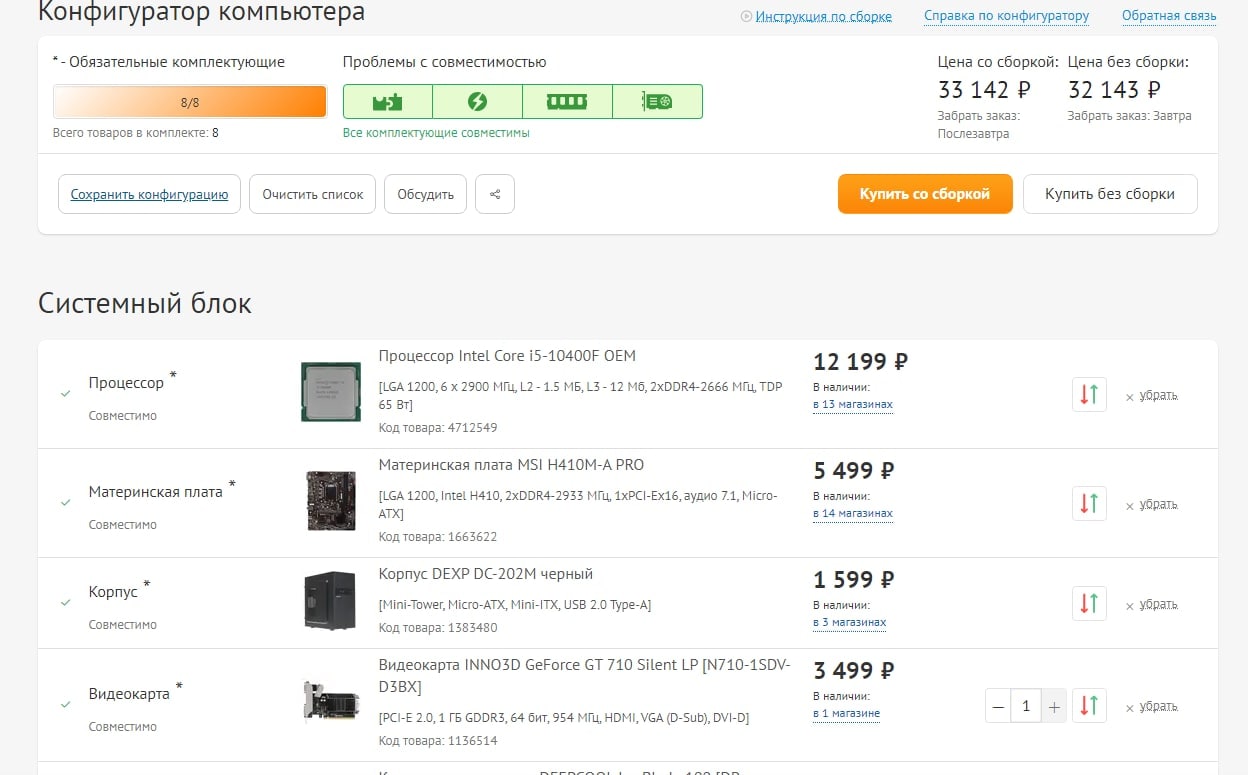Screen dimensions: 1248x775
Task: Open the configurator help link
Action: coord(1006,16)
